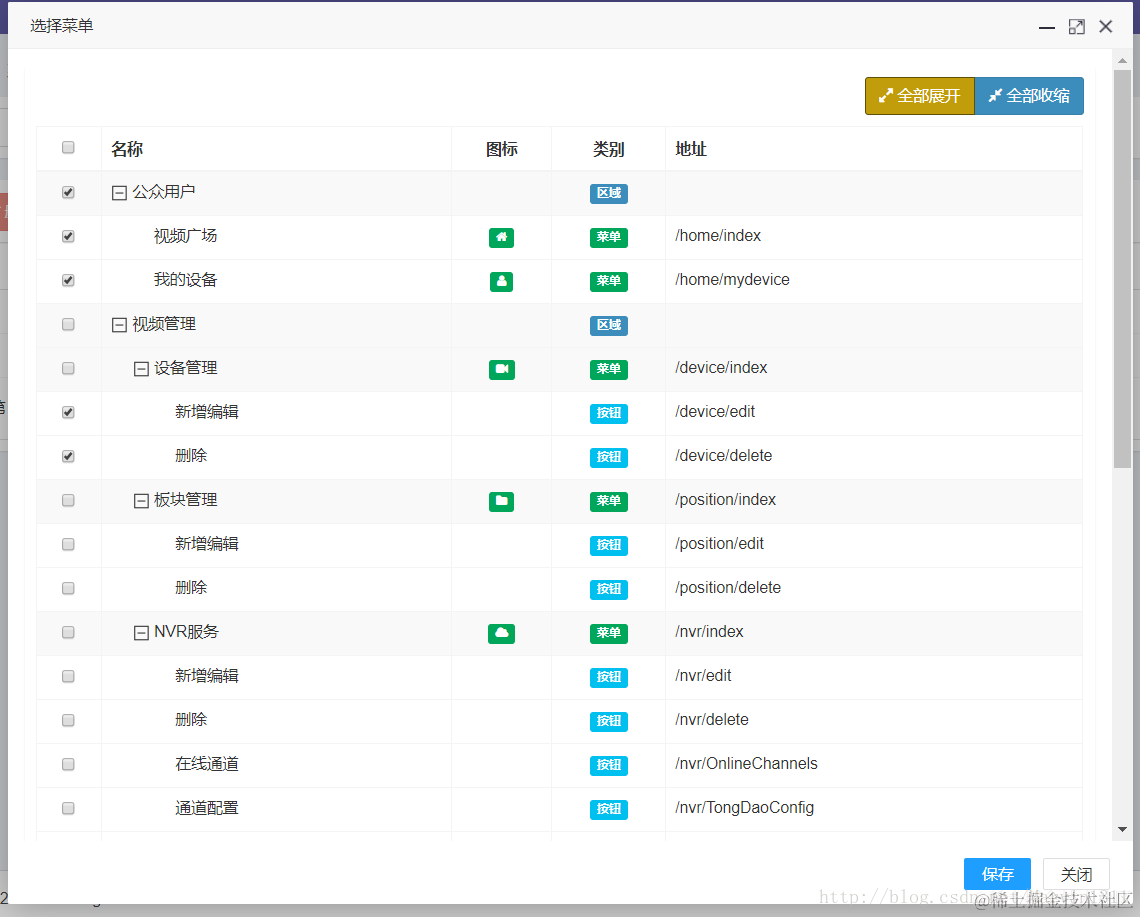Collapse the 视频管理 tree node
Viewport: 1140px width, 917px height.
119,325
